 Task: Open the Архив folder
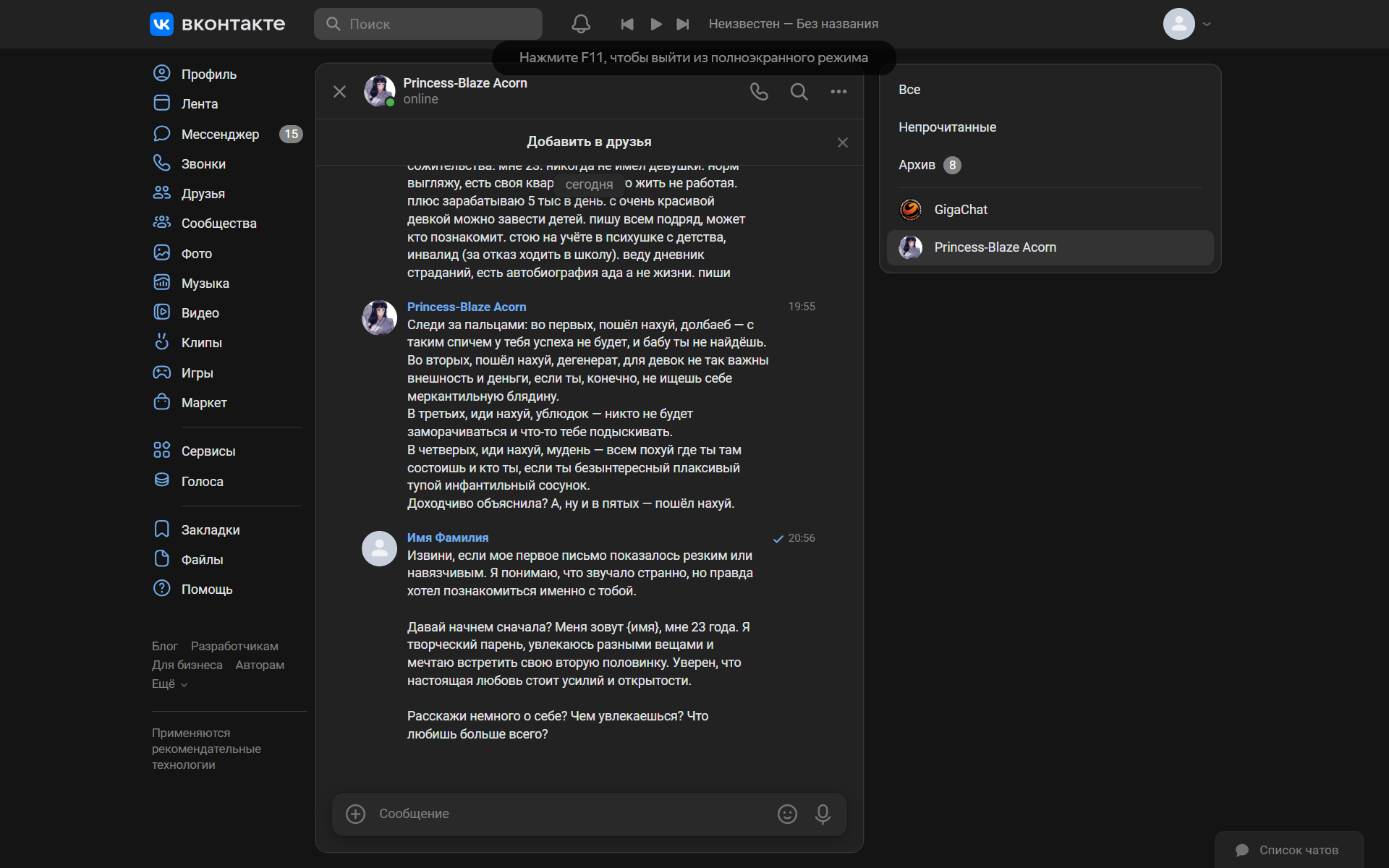(917, 165)
